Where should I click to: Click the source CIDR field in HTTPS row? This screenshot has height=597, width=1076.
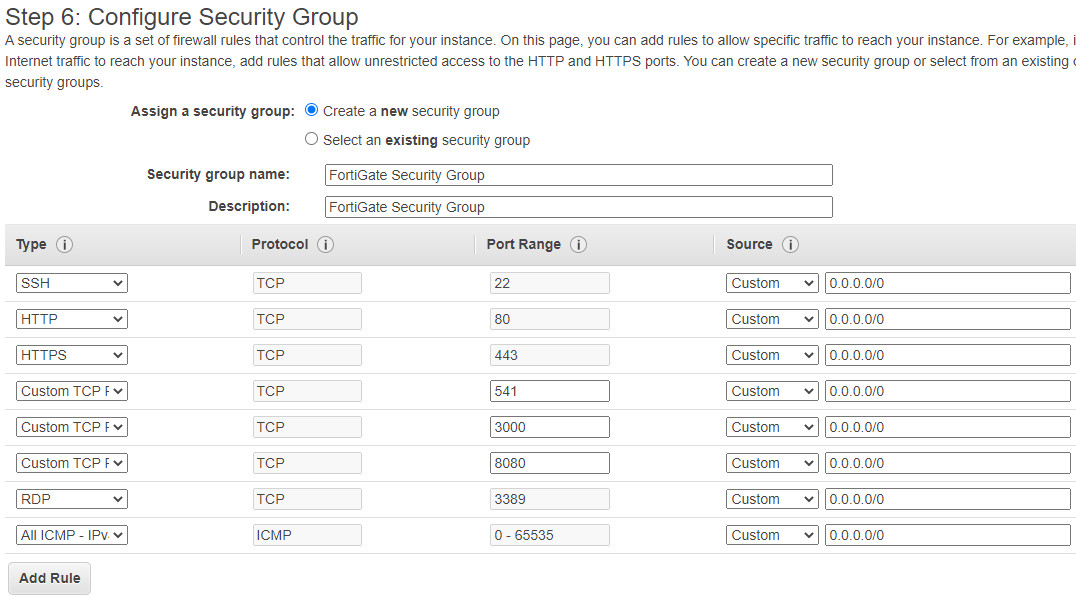(x=948, y=355)
